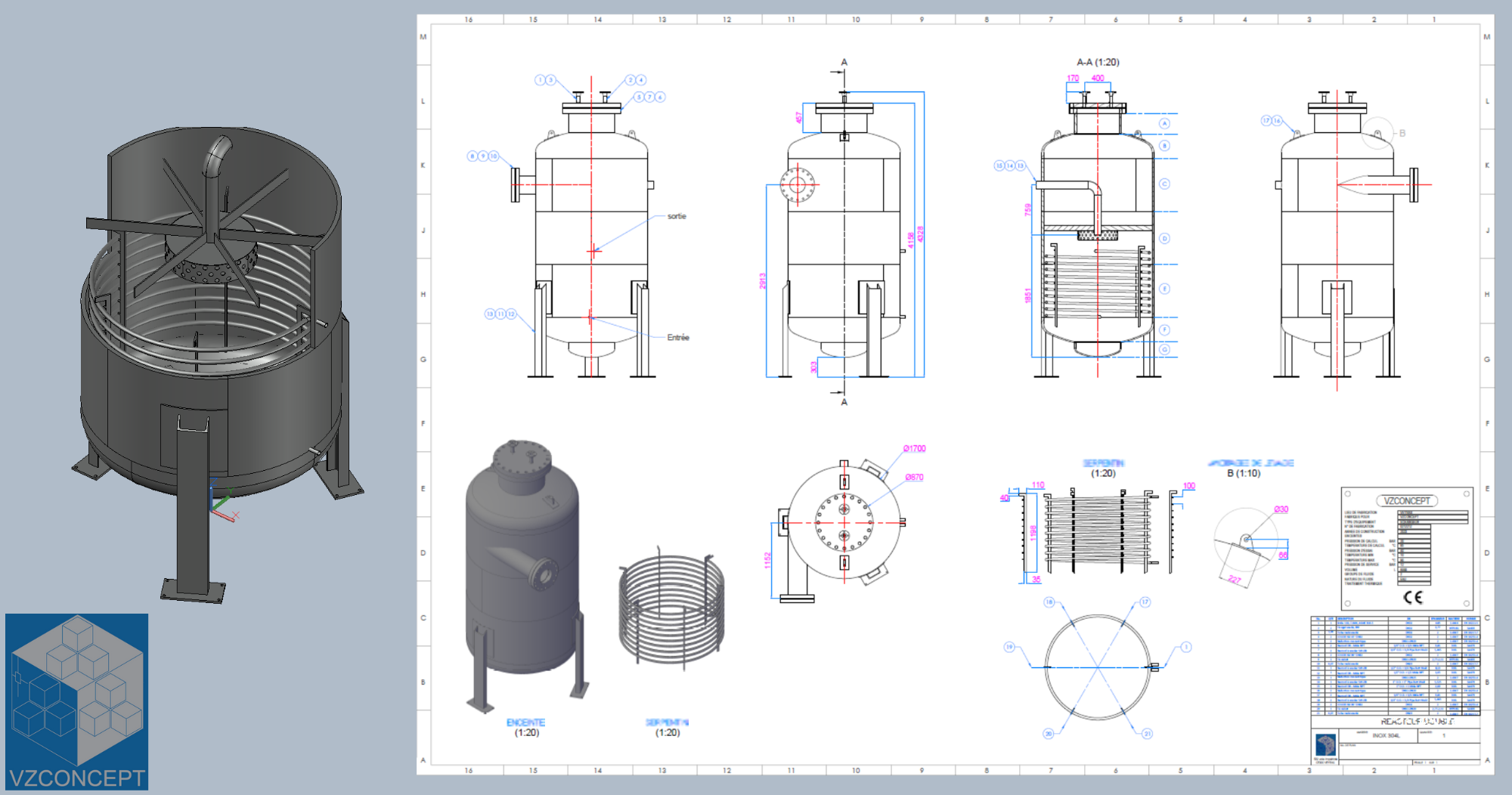
Task: Click detail circle B on the vessel lug
Action: pos(1377,134)
